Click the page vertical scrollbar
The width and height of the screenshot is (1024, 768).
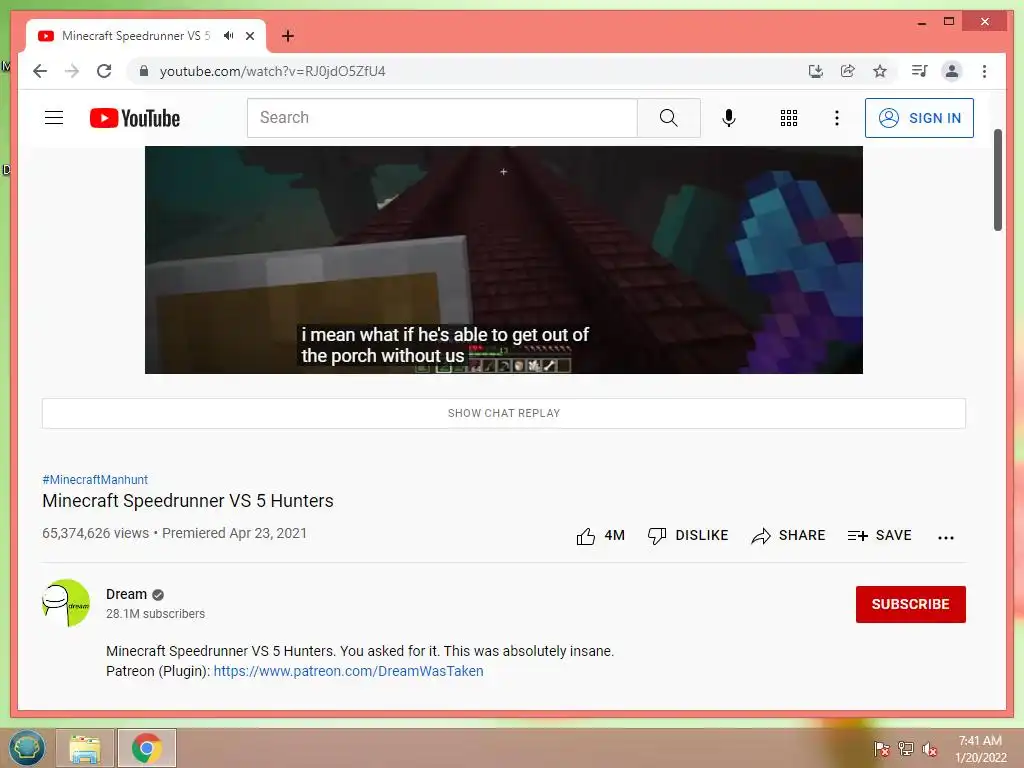997,180
